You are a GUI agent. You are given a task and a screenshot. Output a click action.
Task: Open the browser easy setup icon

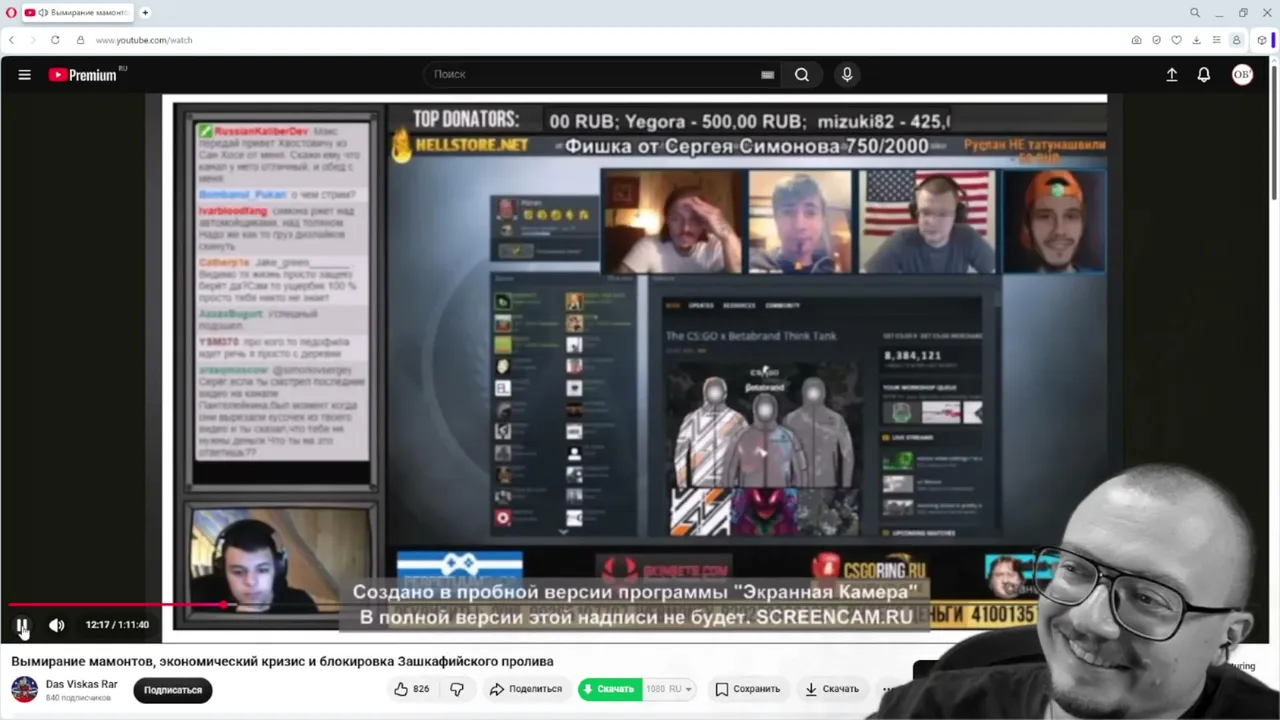1216,40
